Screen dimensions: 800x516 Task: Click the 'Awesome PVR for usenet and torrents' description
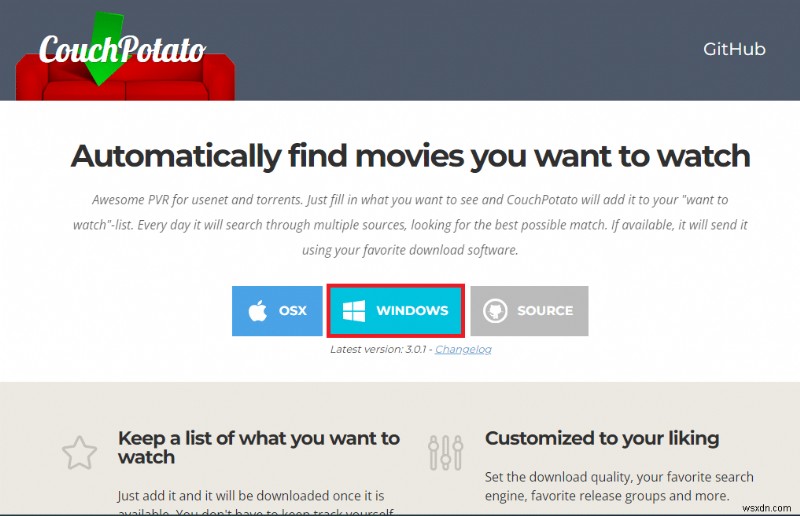click(410, 225)
